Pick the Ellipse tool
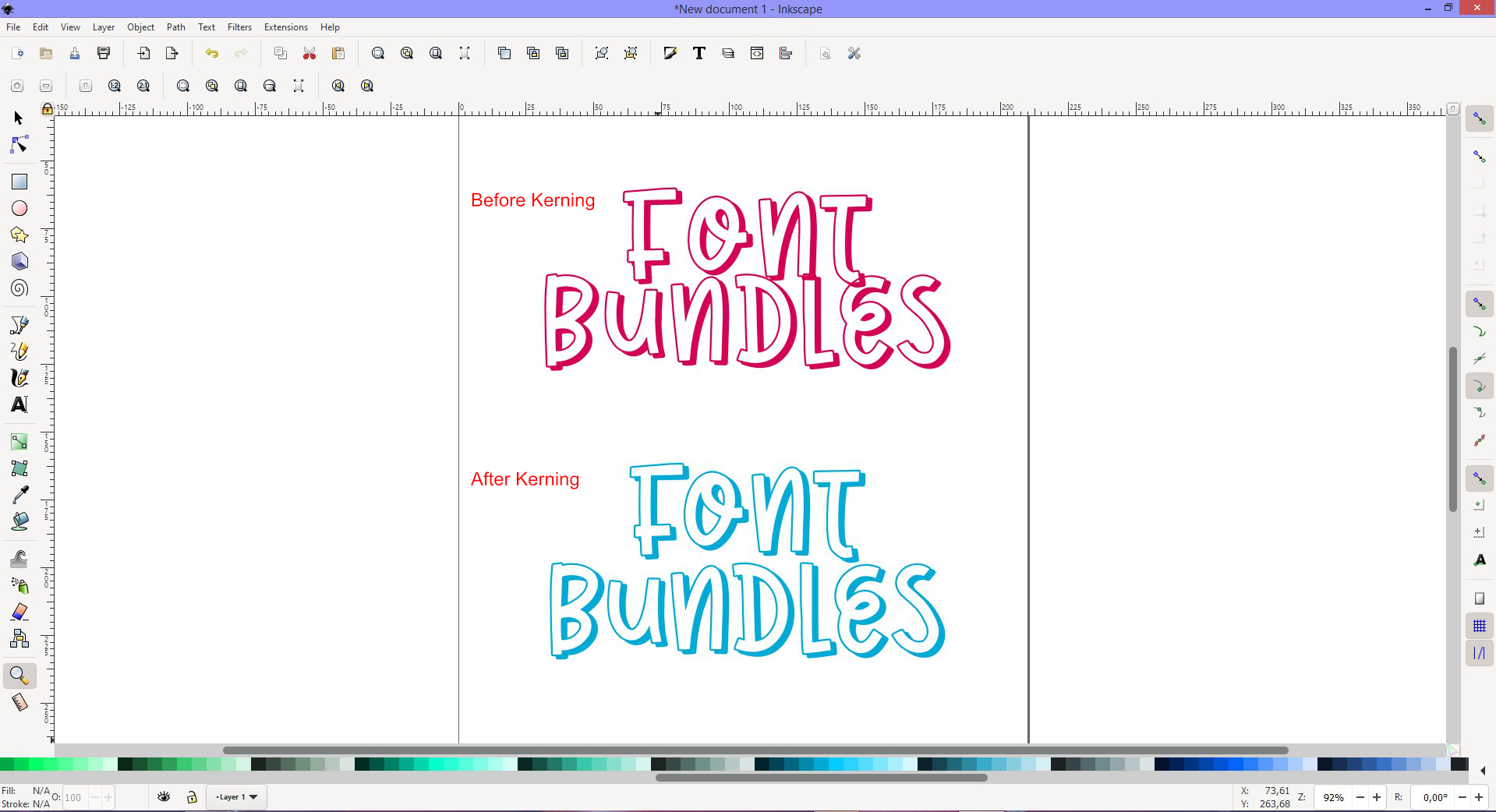 pyautogui.click(x=19, y=208)
